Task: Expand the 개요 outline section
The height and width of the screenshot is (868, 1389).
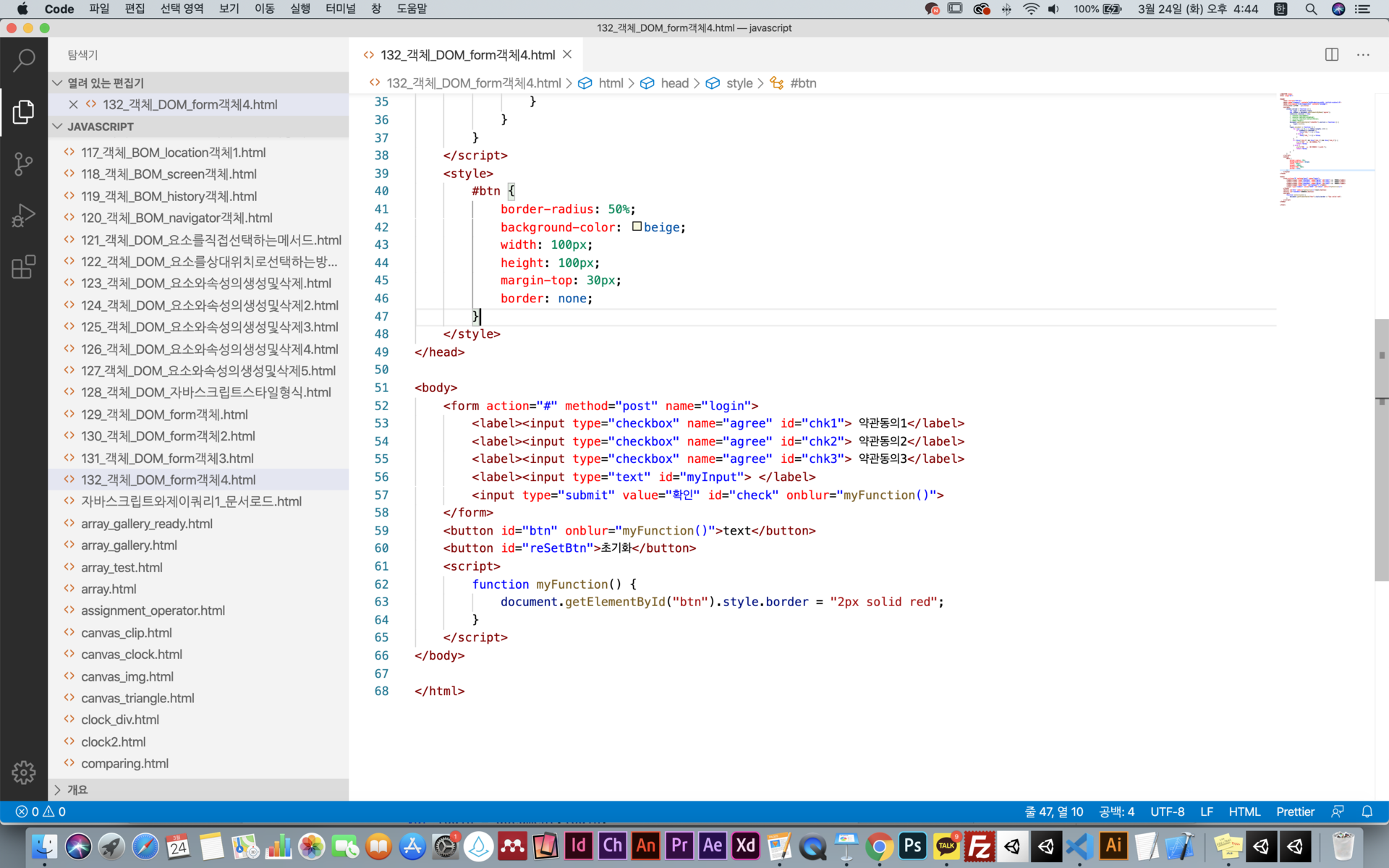Action: point(198,790)
